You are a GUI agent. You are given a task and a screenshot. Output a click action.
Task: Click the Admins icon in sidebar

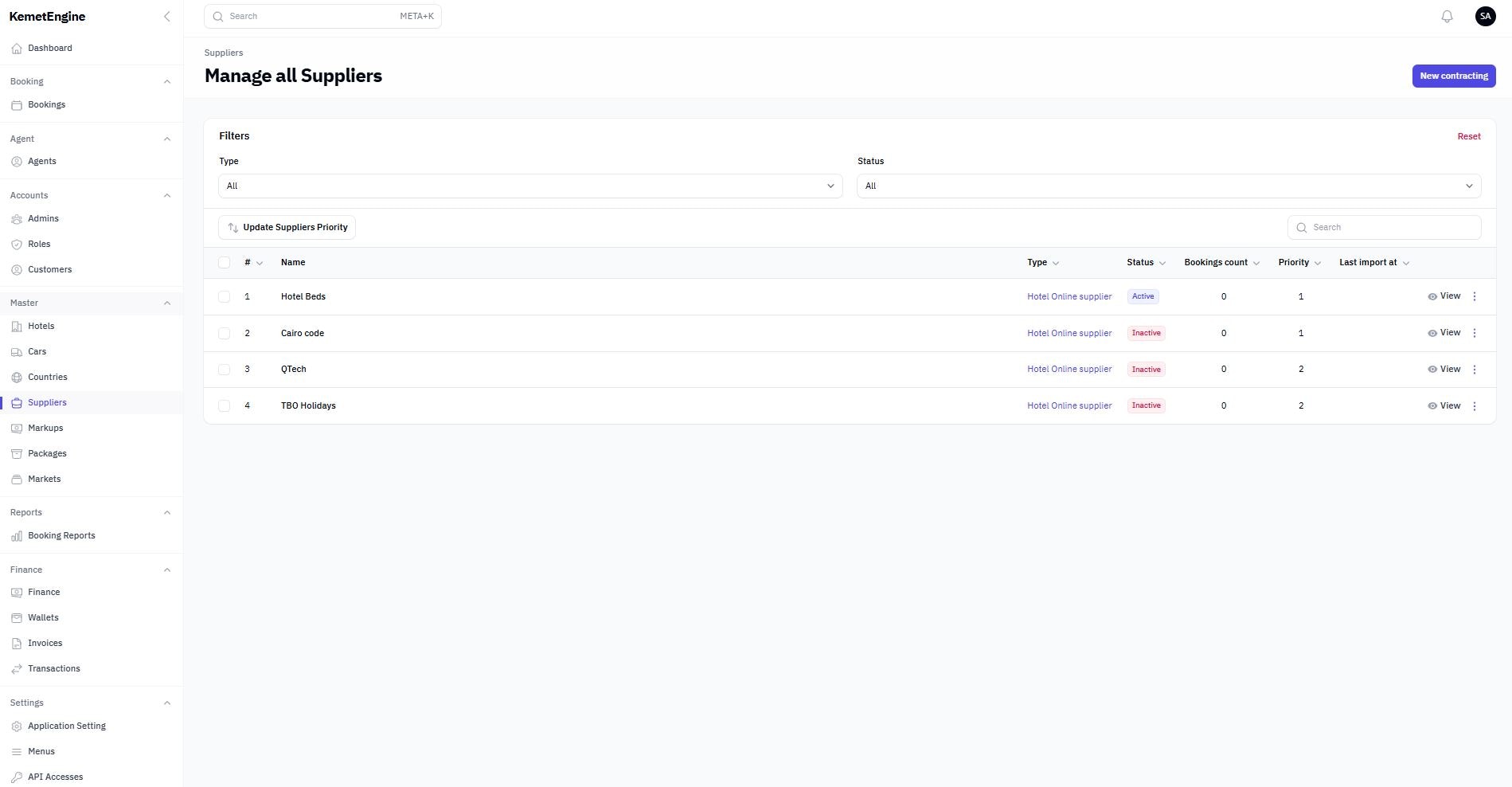(17, 219)
